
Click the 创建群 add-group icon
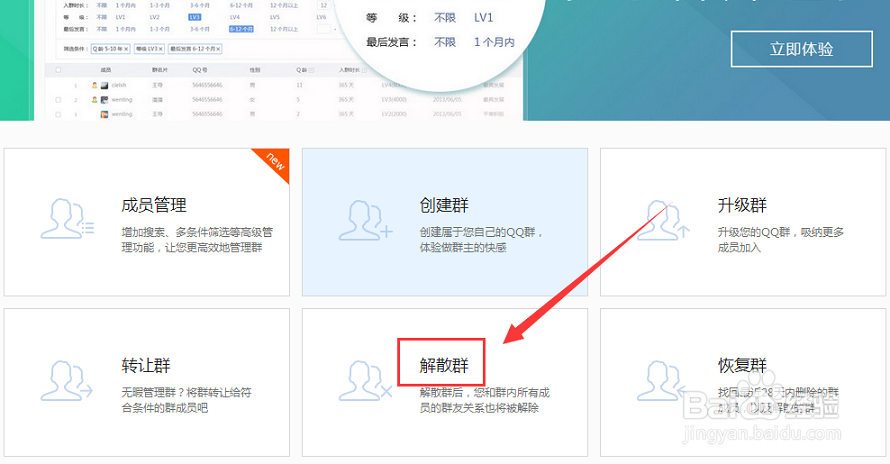click(366, 220)
